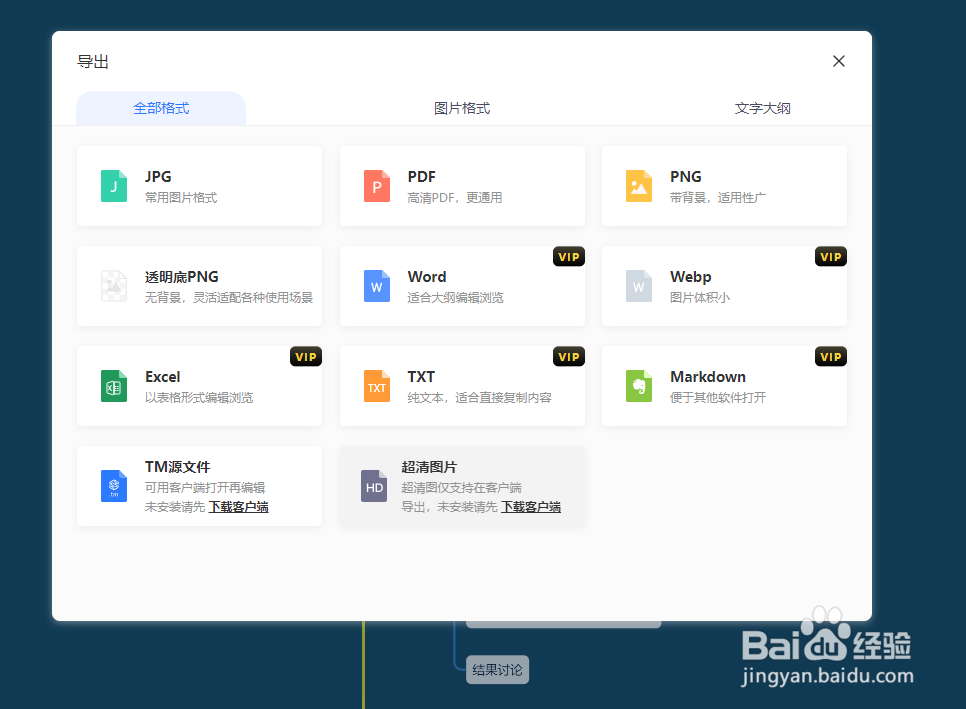The height and width of the screenshot is (709, 966).
Task: Click the 超清图仅支持在客户端 description
Action: [461, 488]
